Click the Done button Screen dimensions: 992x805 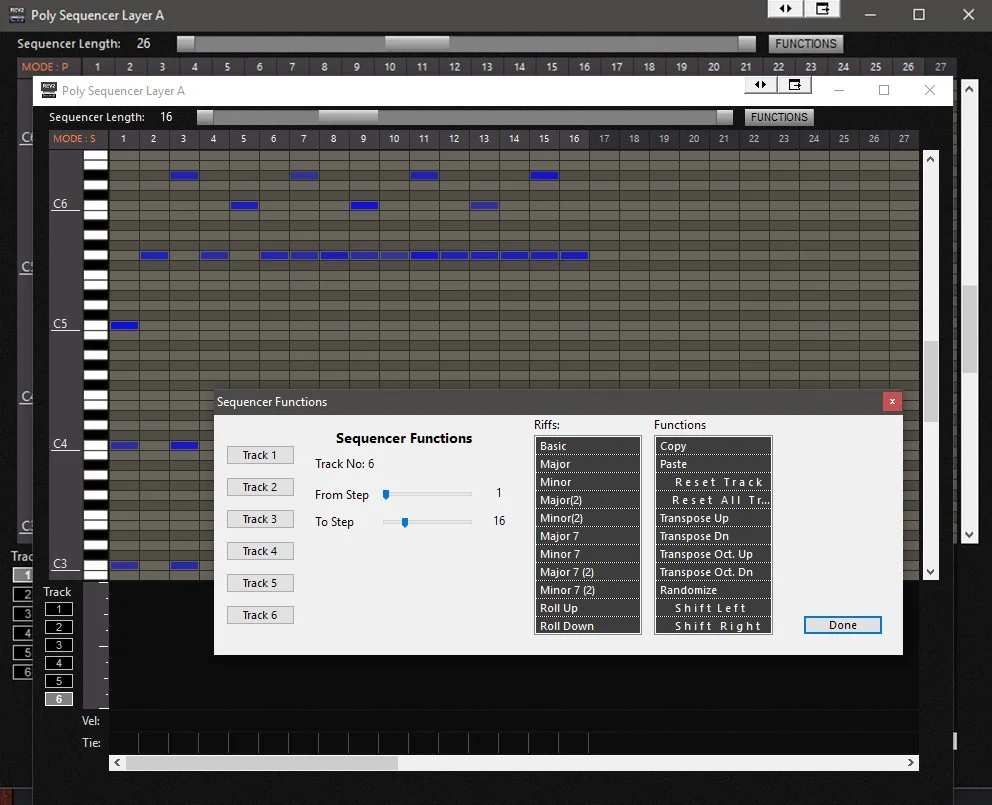(843, 625)
